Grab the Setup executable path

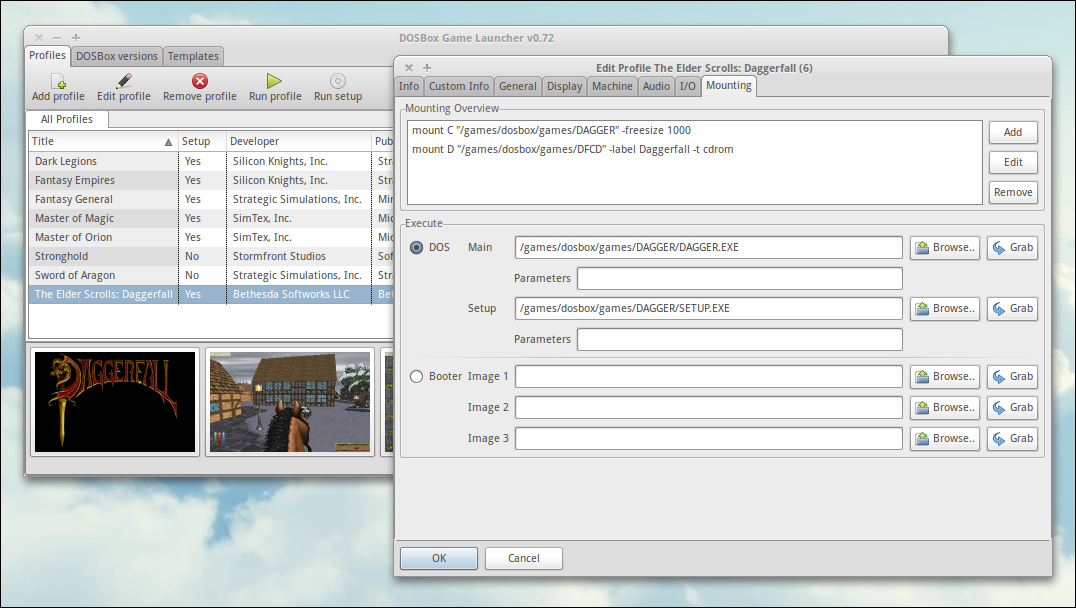[x=1012, y=309]
